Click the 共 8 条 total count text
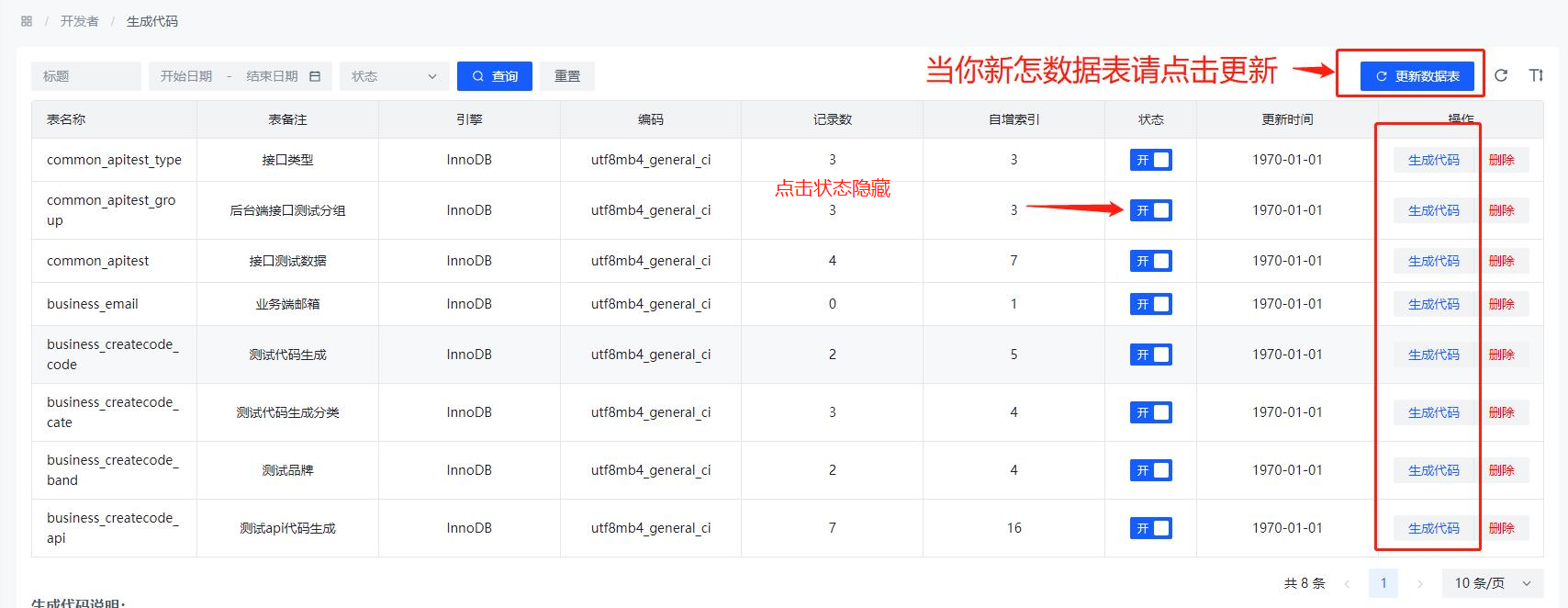This screenshot has height=608, width=1568. point(1305,583)
